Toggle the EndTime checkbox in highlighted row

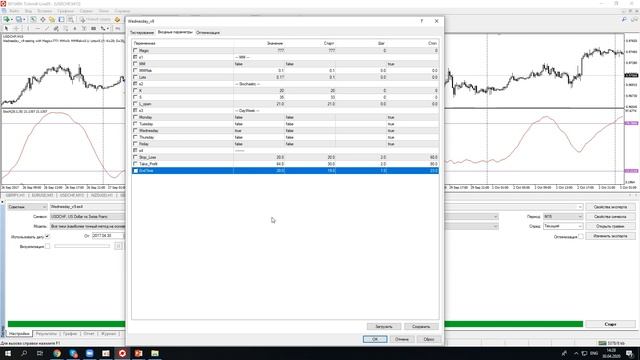click(135, 171)
